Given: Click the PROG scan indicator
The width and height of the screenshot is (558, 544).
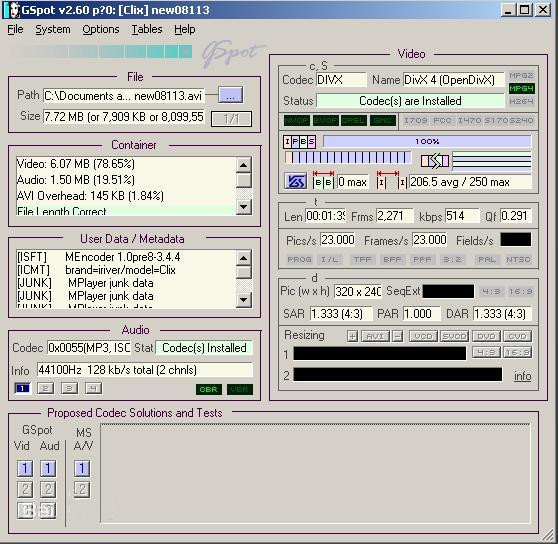Looking at the screenshot, I should [x=299, y=259].
